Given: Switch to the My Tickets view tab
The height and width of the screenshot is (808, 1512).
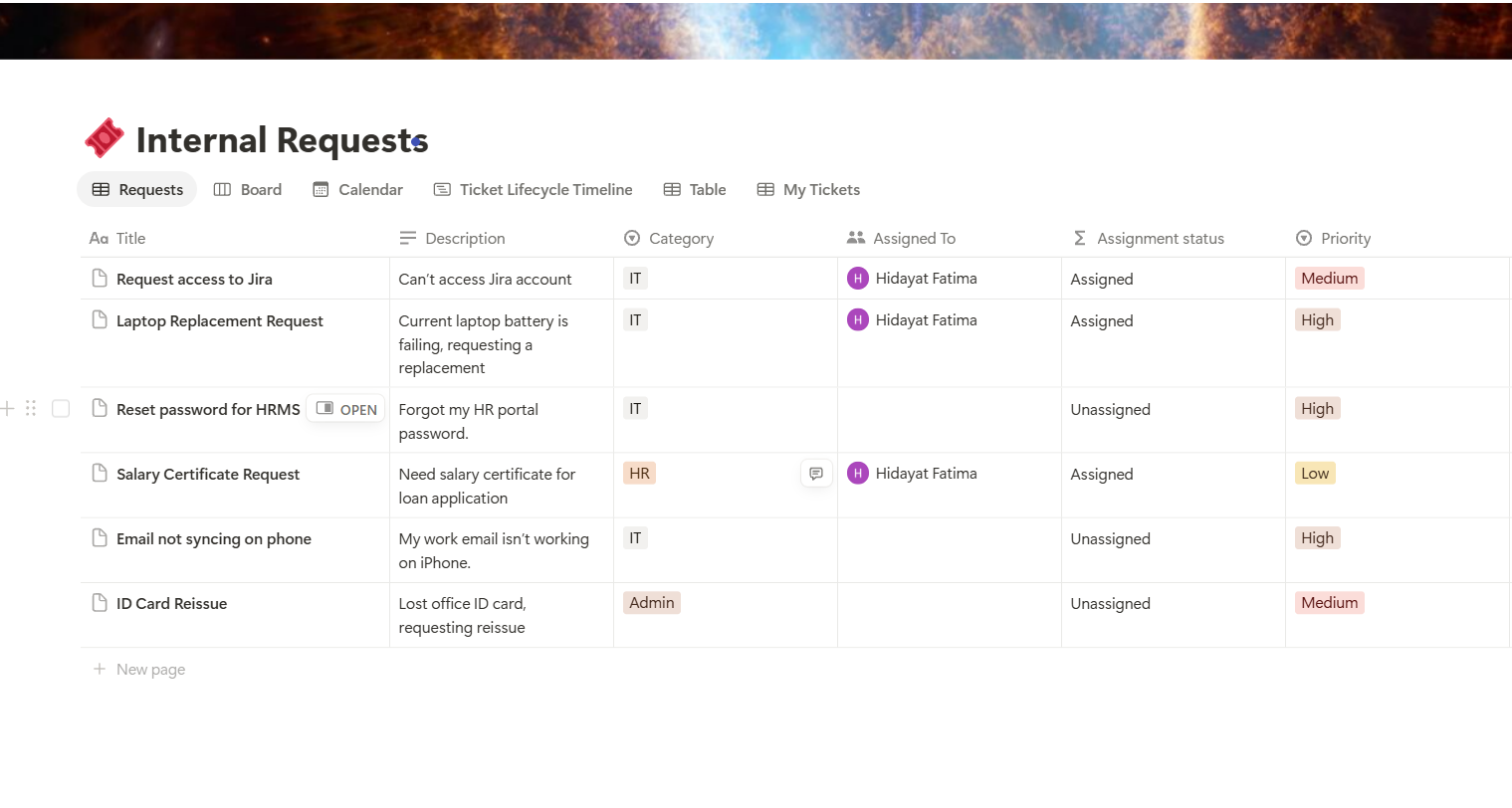Looking at the screenshot, I should point(808,189).
